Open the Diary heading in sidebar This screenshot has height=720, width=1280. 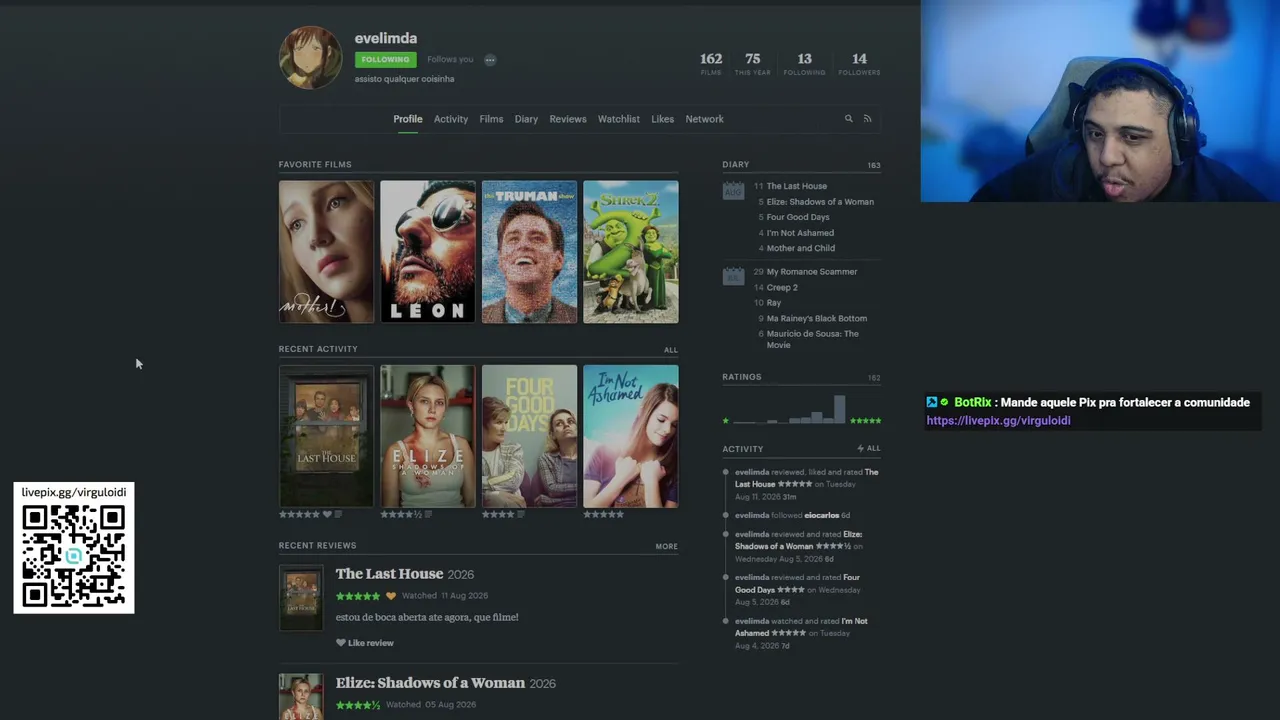736,164
